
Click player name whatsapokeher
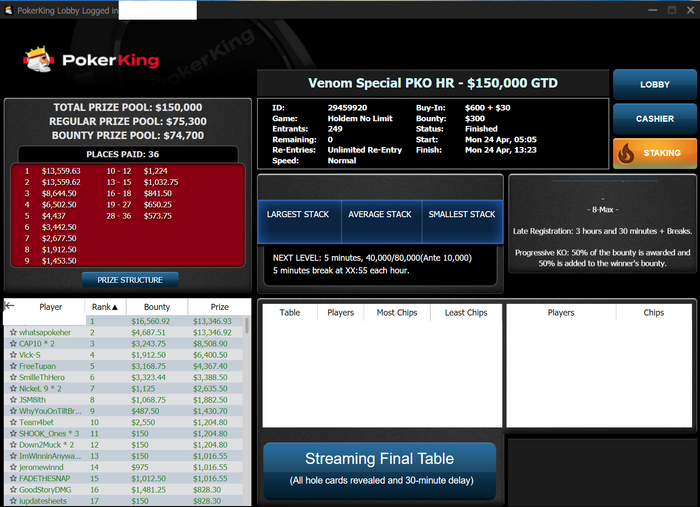45,332
